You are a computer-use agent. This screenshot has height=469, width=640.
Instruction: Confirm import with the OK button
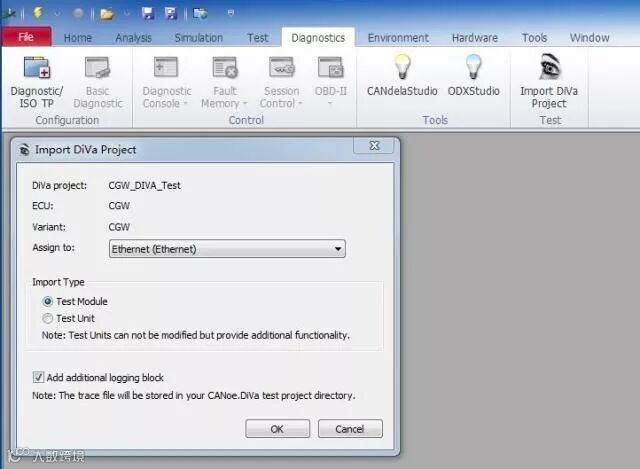pyautogui.click(x=278, y=429)
